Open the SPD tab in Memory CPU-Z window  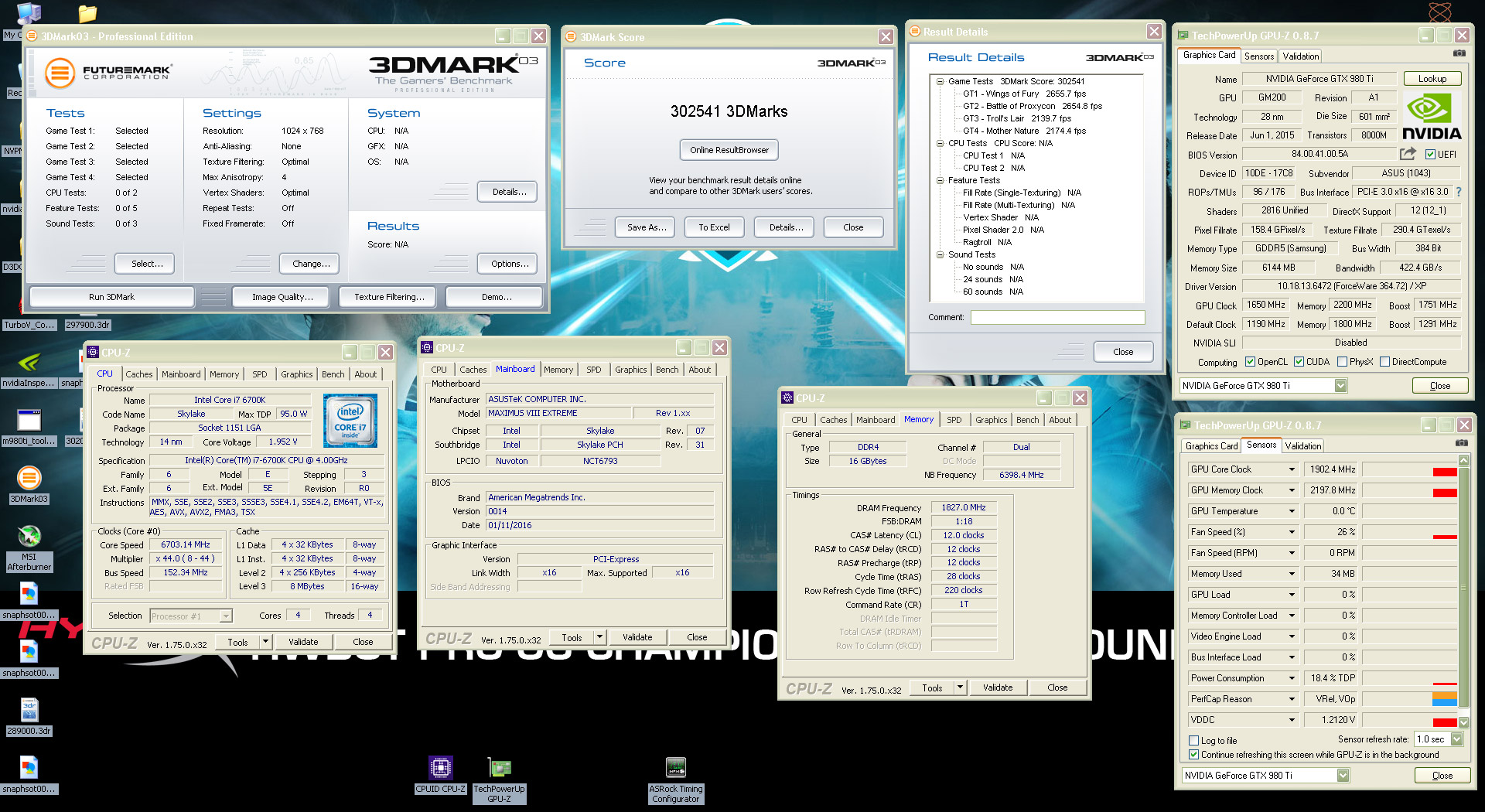(x=954, y=420)
